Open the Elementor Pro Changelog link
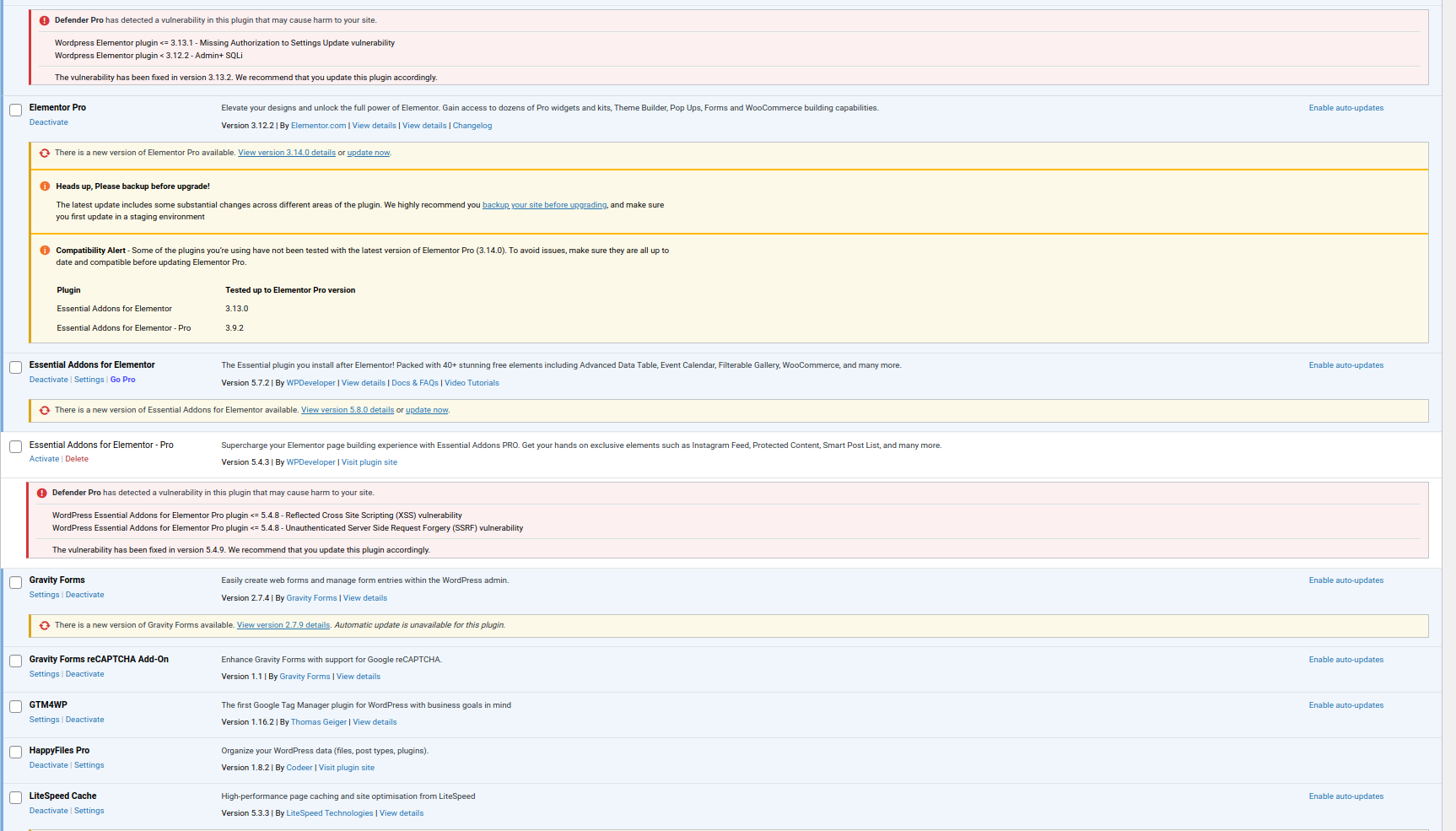This screenshot has width=1456, height=831. (x=472, y=126)
